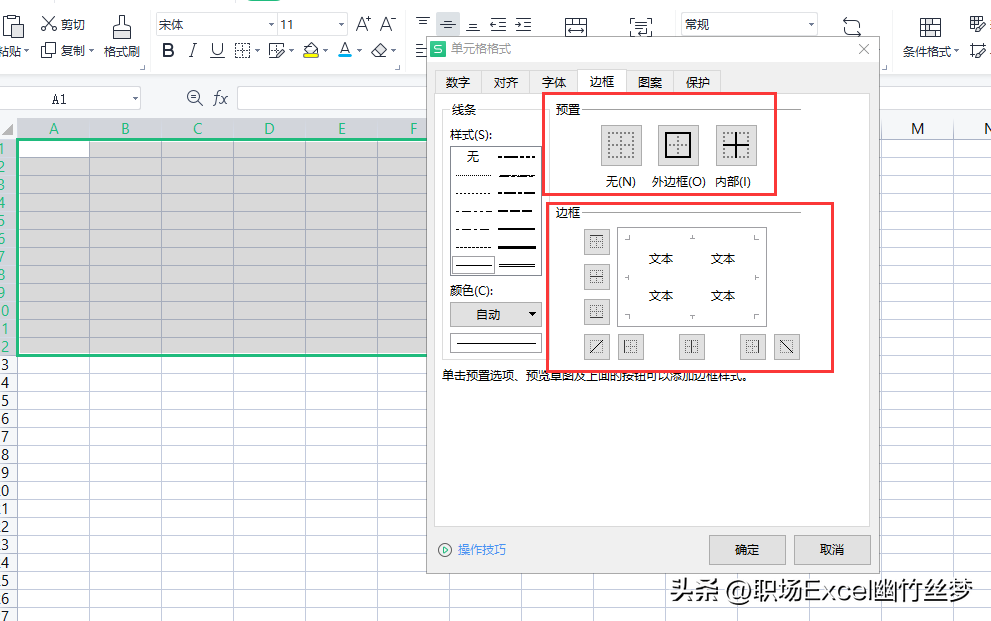Switch to the 数字 (Number) tab
Viewport: 991px width, 621px height.
458,82
